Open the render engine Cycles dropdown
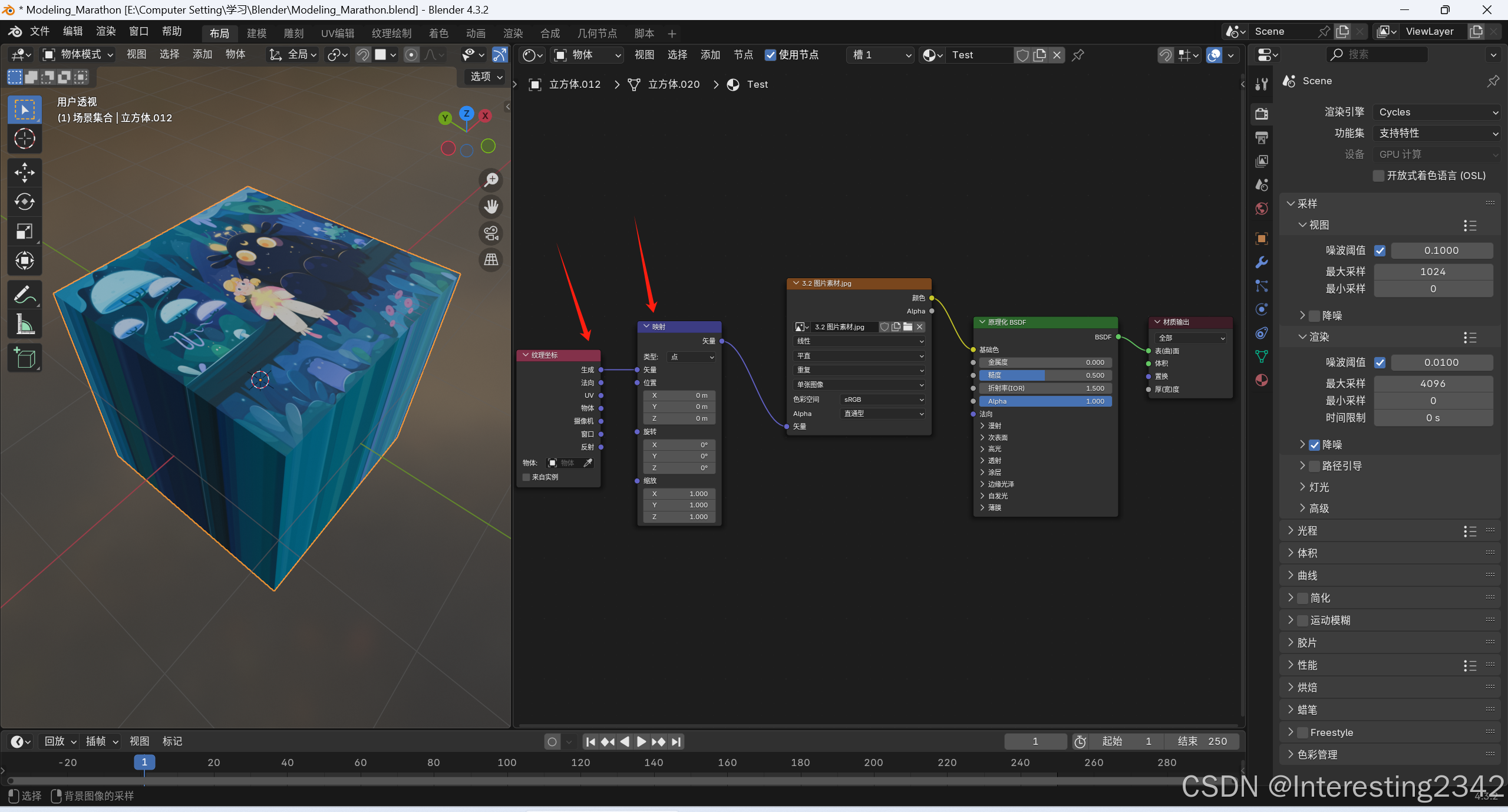This screenshot has height=812, width=1508. 1436,112
